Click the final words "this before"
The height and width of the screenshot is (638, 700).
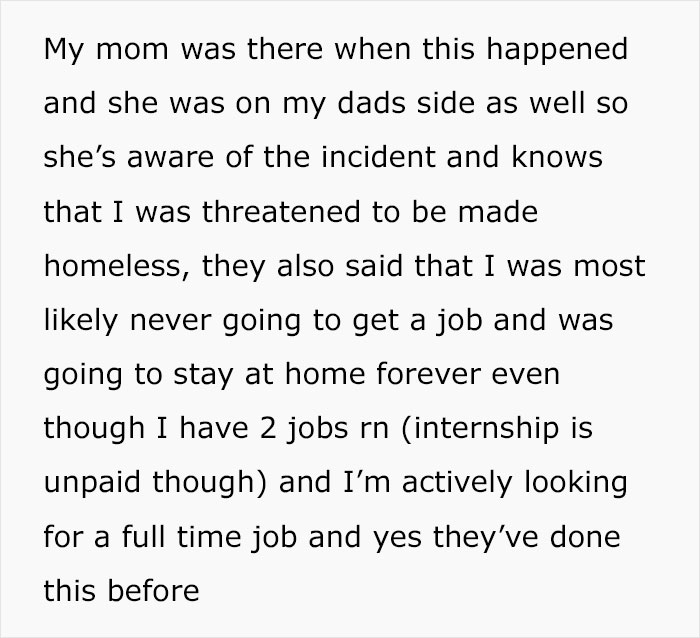(121, 591)
